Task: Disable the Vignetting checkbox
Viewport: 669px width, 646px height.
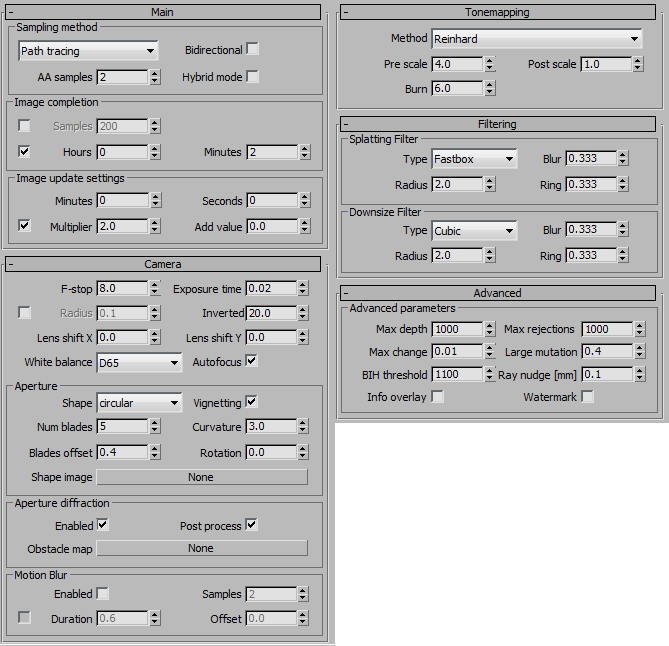Action: [252, 402]
